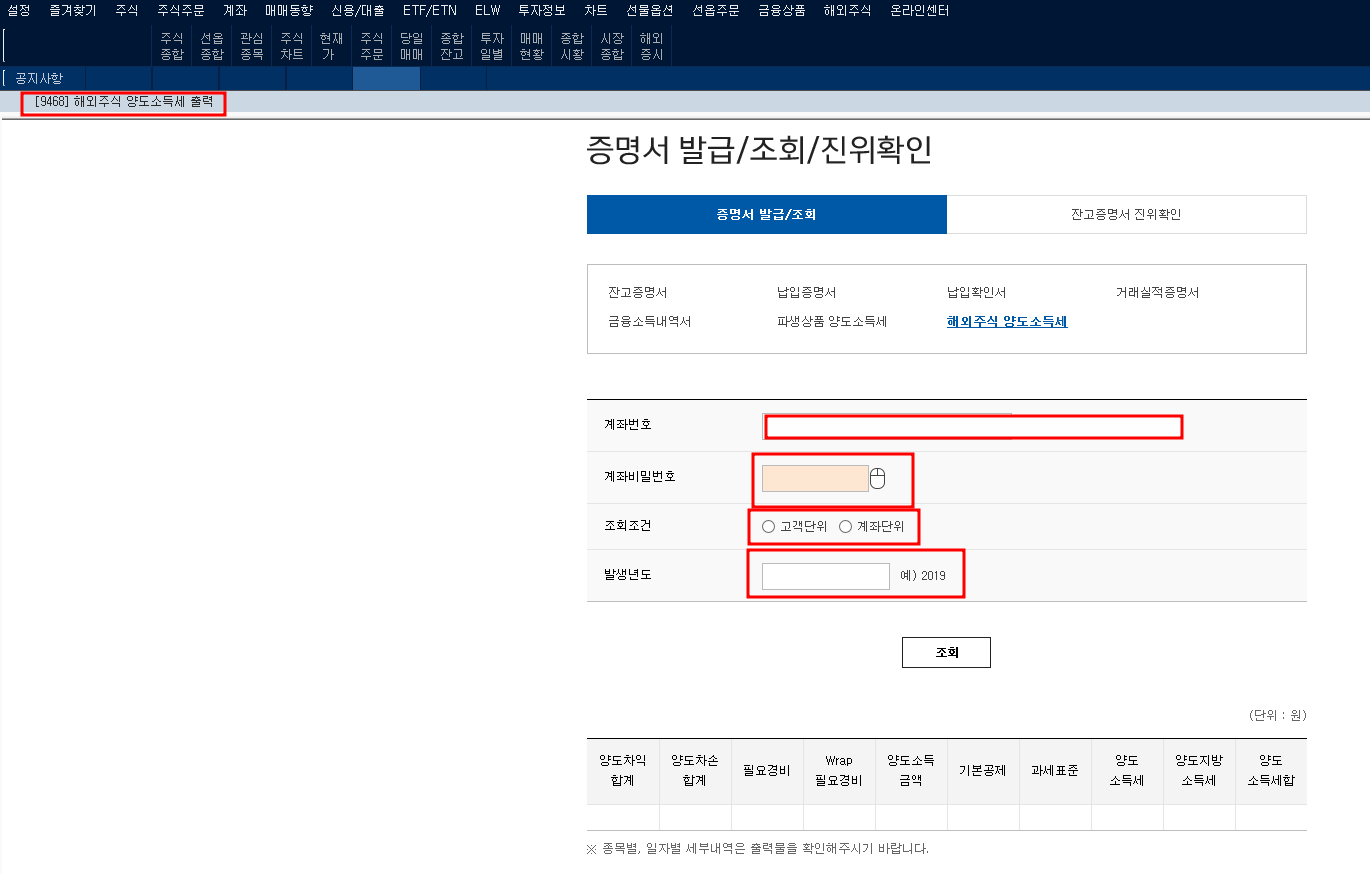Click the 주식종합 toolbar shortcut

click(x=172, y=46)
